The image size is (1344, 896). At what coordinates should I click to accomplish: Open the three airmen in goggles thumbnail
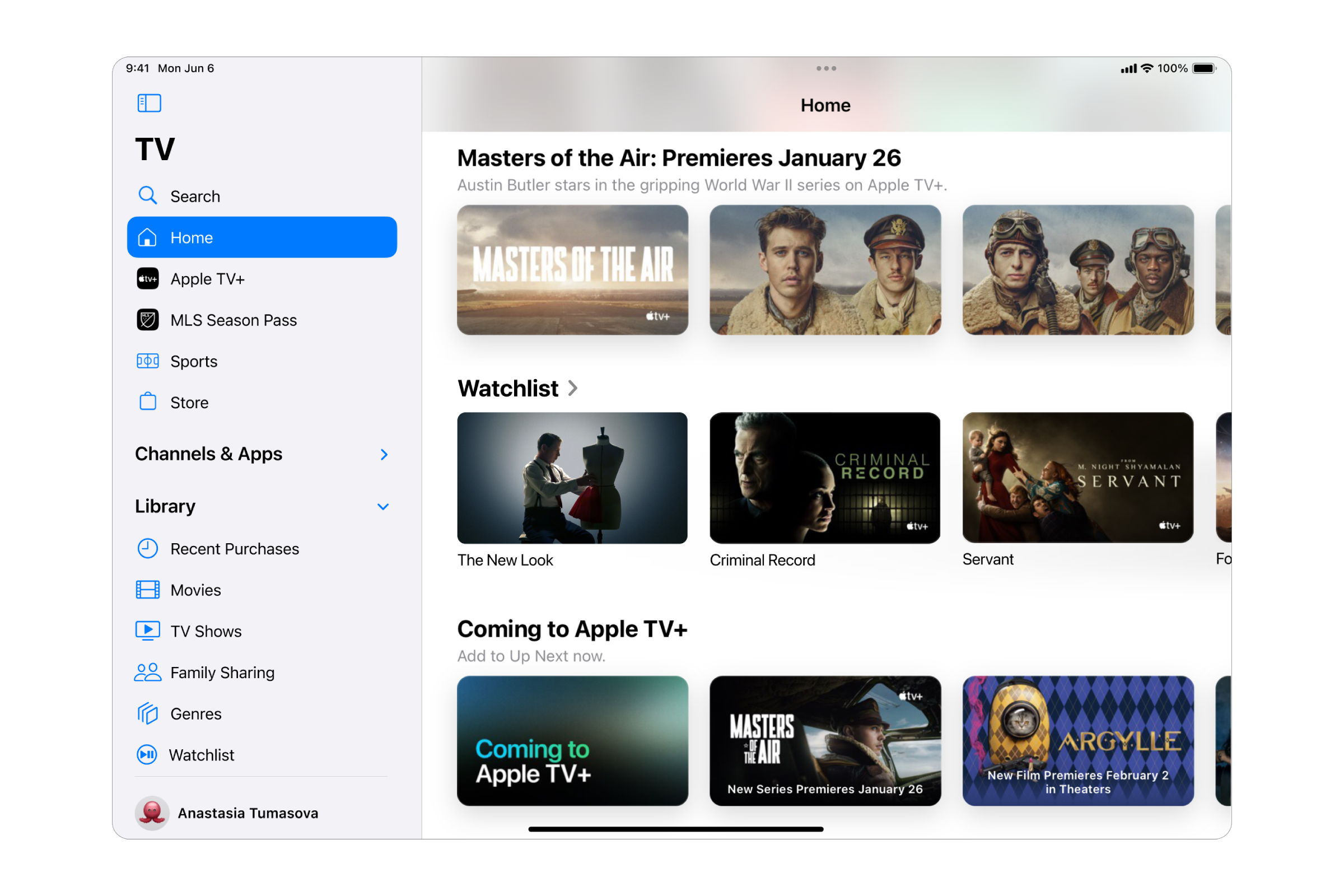(x=1079, y=270)
